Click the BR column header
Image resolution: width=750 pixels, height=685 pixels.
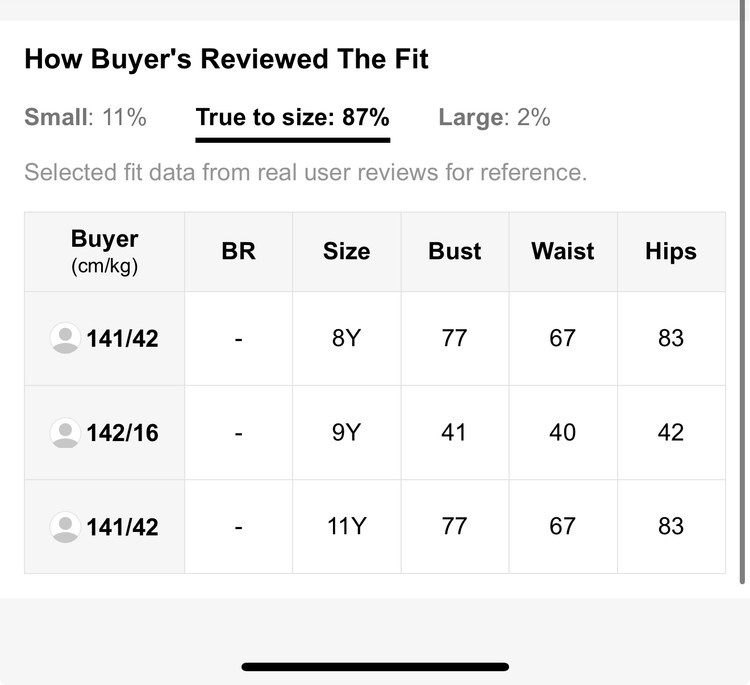[x=239, y=251]
